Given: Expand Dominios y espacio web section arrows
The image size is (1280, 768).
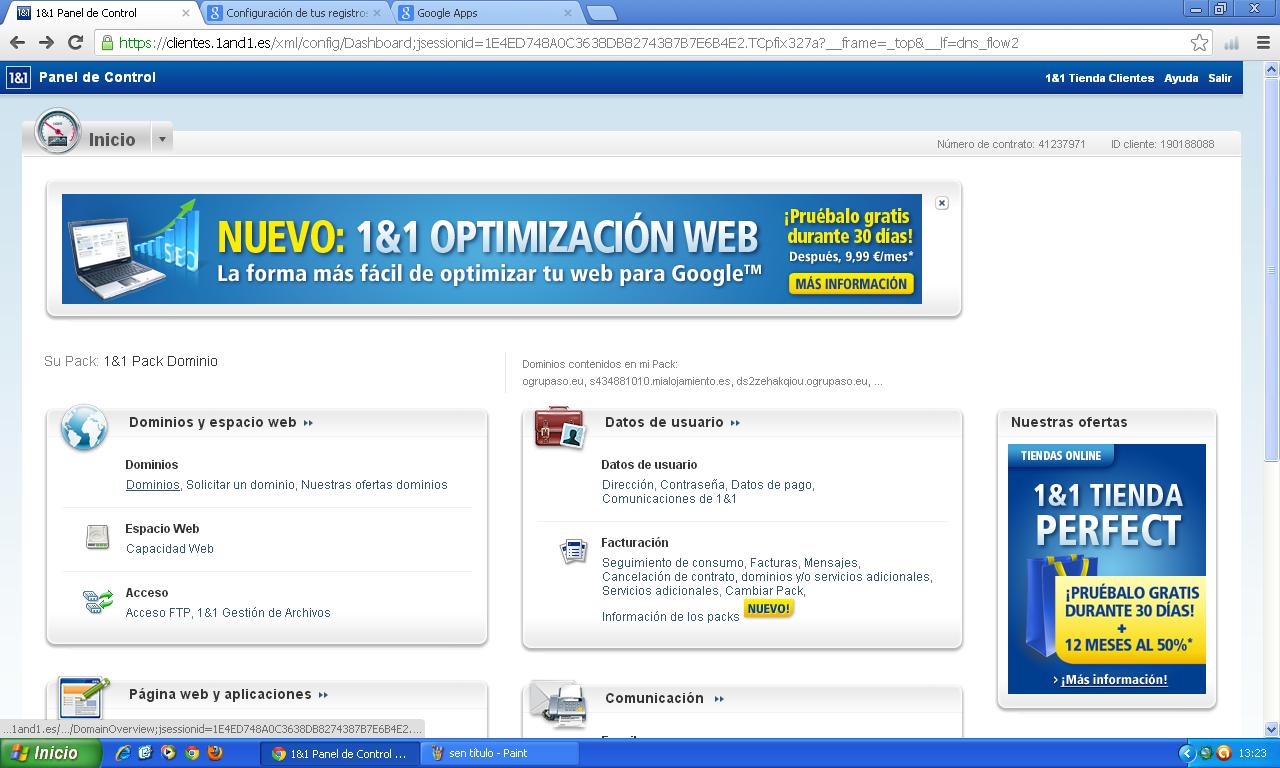Looking at the screenshot, I should pyautogui.click(x=308, y=423).
